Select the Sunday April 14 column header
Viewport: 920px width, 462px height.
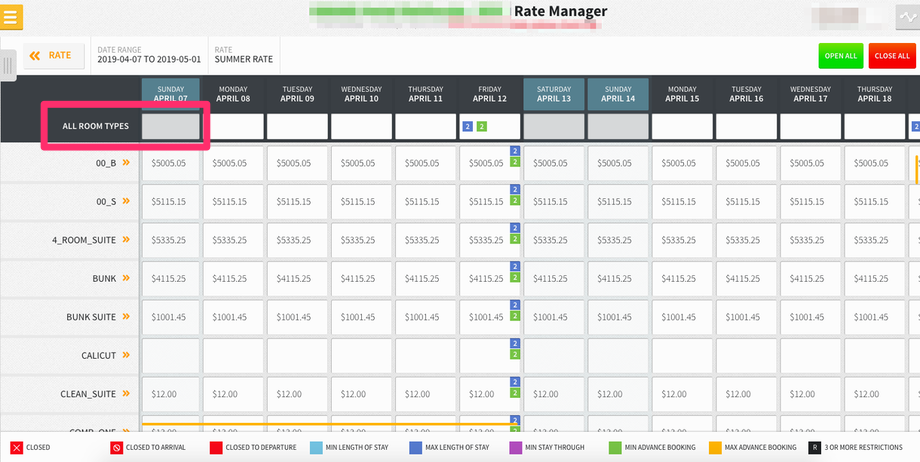pyautogui.click(x=618, y=94)
